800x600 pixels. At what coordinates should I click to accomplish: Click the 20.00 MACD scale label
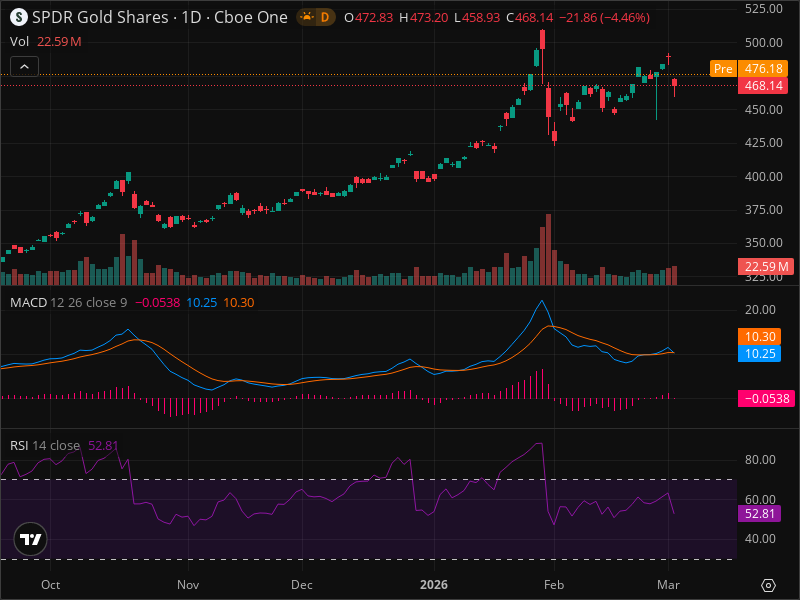pyautogui.click(x=760, y=310)
